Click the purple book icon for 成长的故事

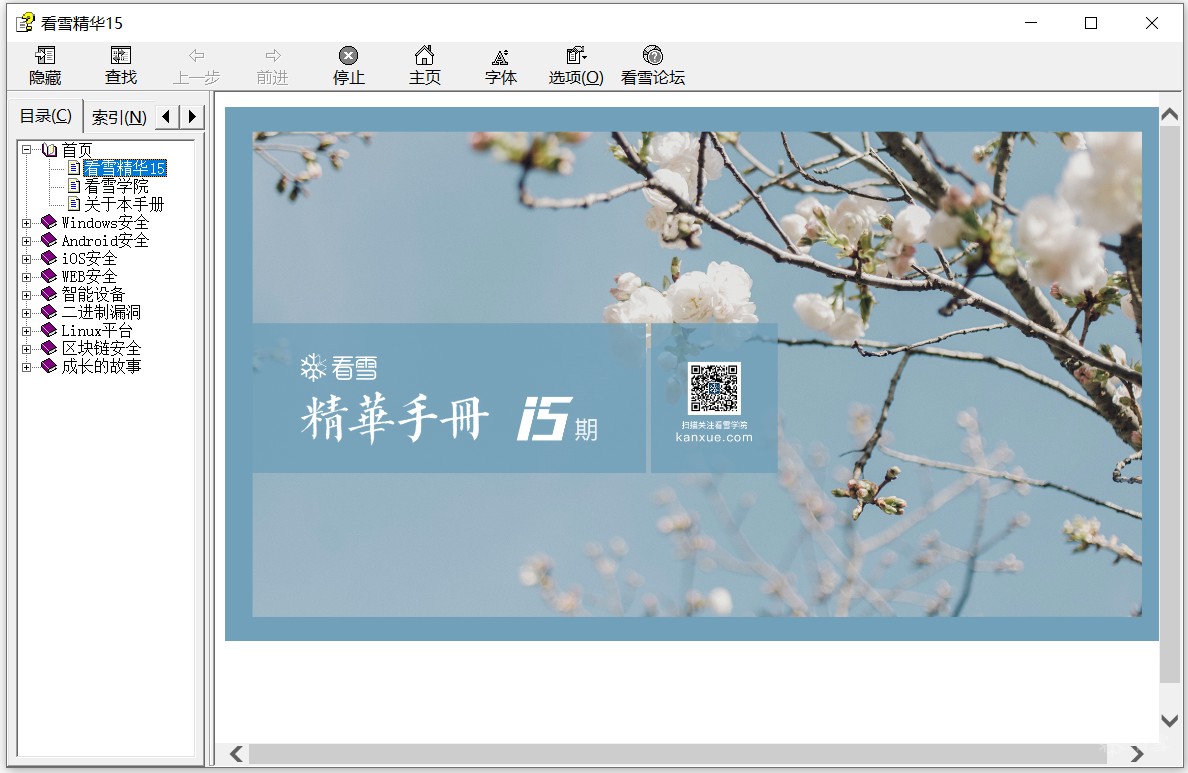click(x=49, y=366)
